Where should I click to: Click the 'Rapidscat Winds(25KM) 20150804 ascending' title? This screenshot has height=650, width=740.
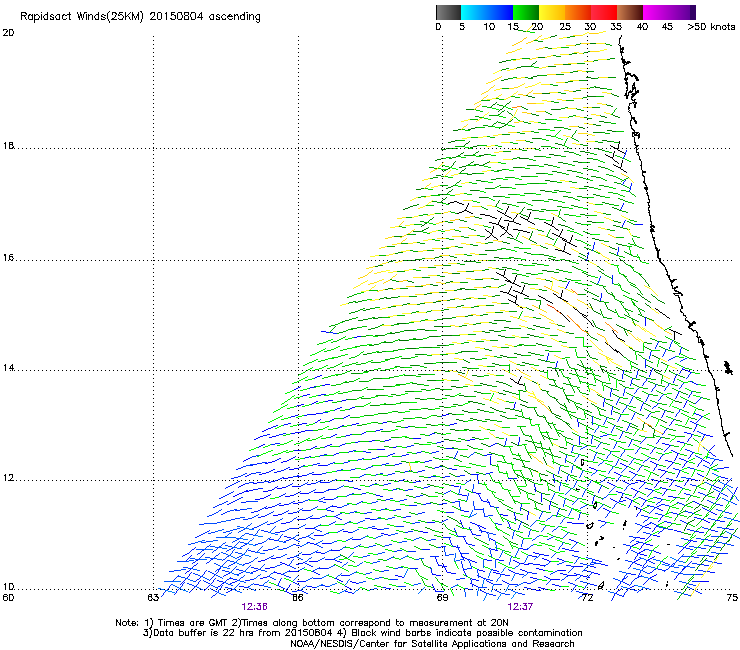pos(140,17)
